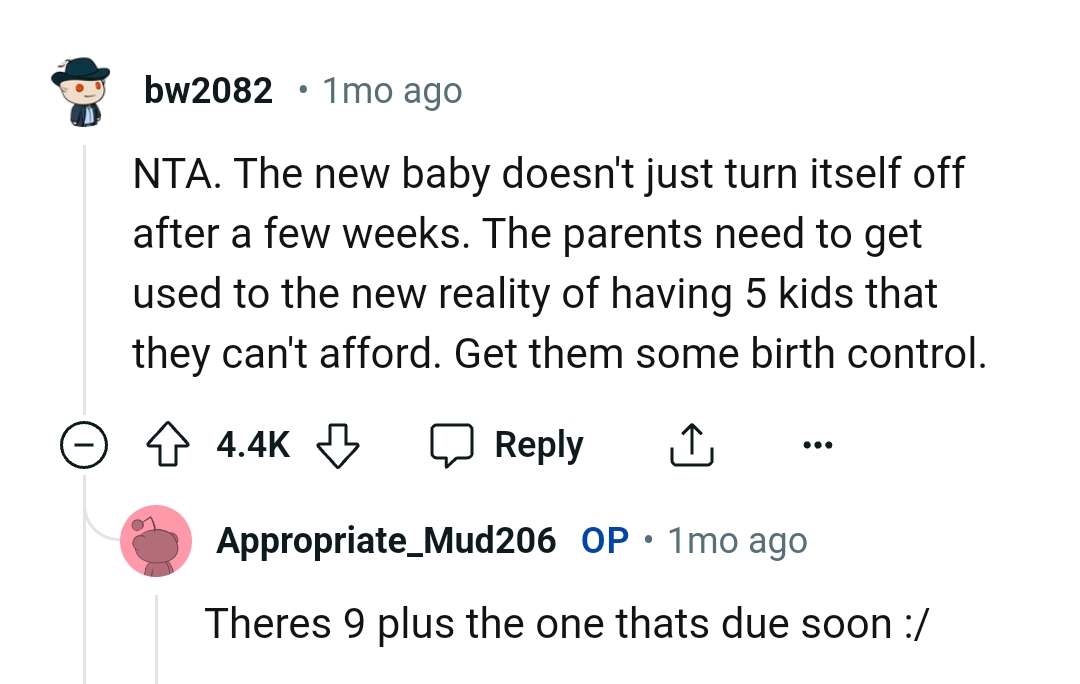Click the 4.4K vote count
Image resolution: width=1080 pixels, height=684 pixels.
pyautogui.click(x=251, y=444)
